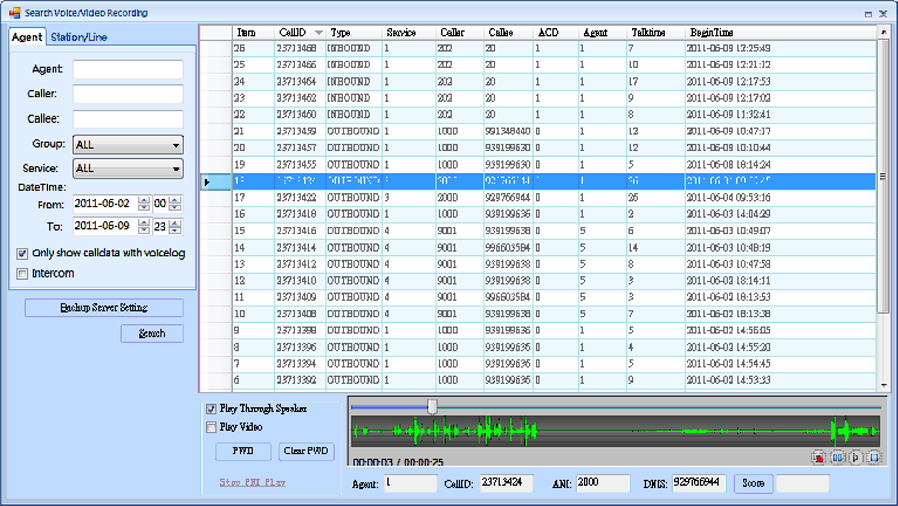Click the Search button

coord(152,334)
